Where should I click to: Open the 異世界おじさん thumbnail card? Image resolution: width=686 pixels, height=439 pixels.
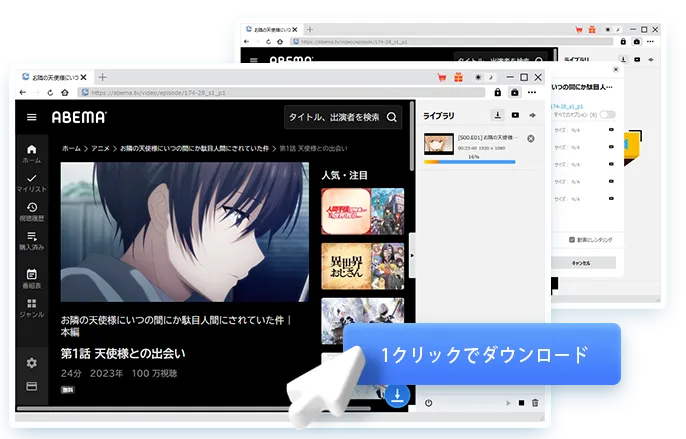coord(363,266)
